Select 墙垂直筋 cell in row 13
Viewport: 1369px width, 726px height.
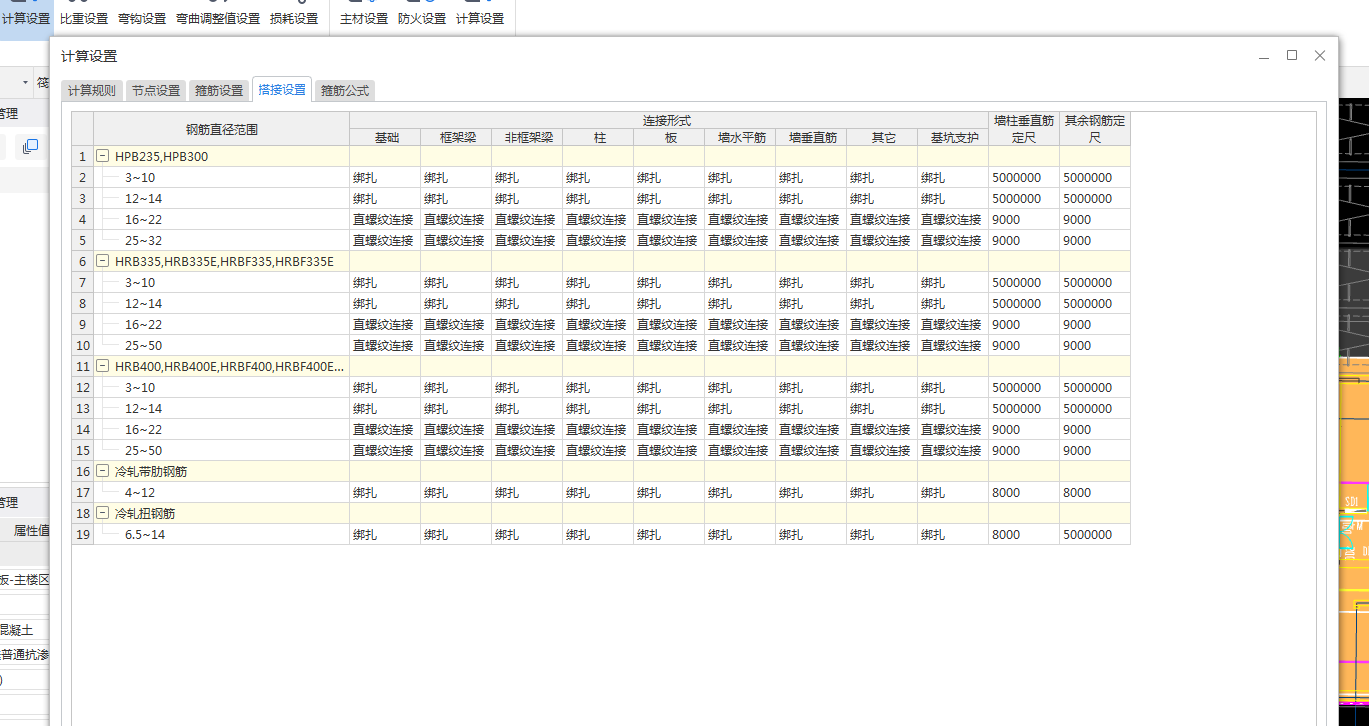(812, 409)
